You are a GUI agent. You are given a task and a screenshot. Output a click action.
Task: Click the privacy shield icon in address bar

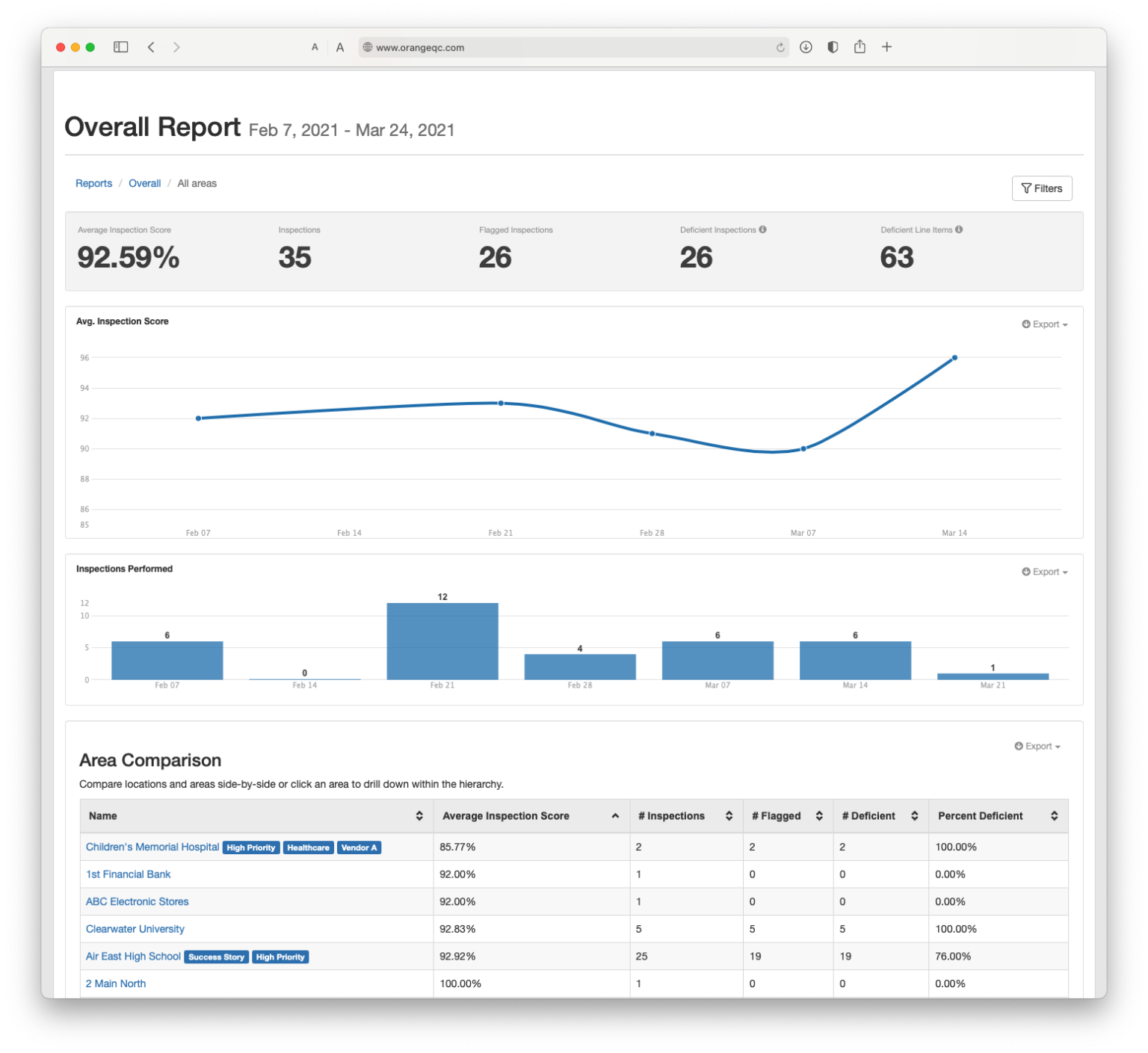[833, 46]
